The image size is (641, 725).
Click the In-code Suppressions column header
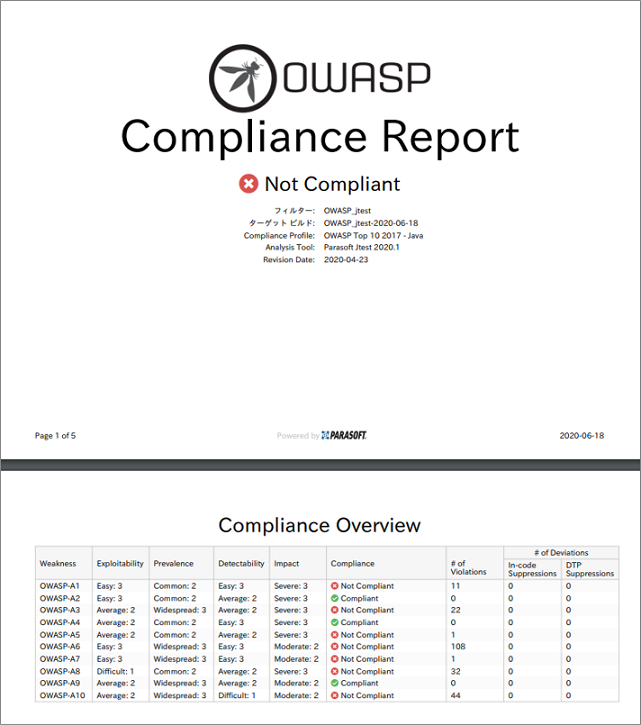pos(532,569)
